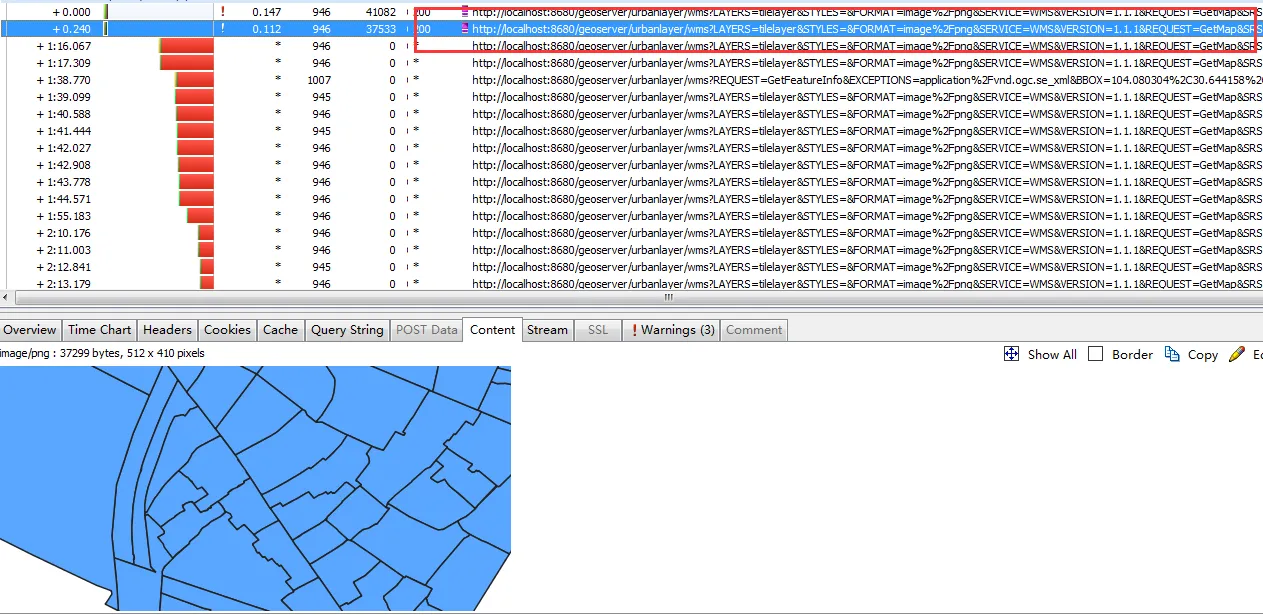
Task: Click the red timing bar of the +1:16.067 request
Action: click(187, 46)
